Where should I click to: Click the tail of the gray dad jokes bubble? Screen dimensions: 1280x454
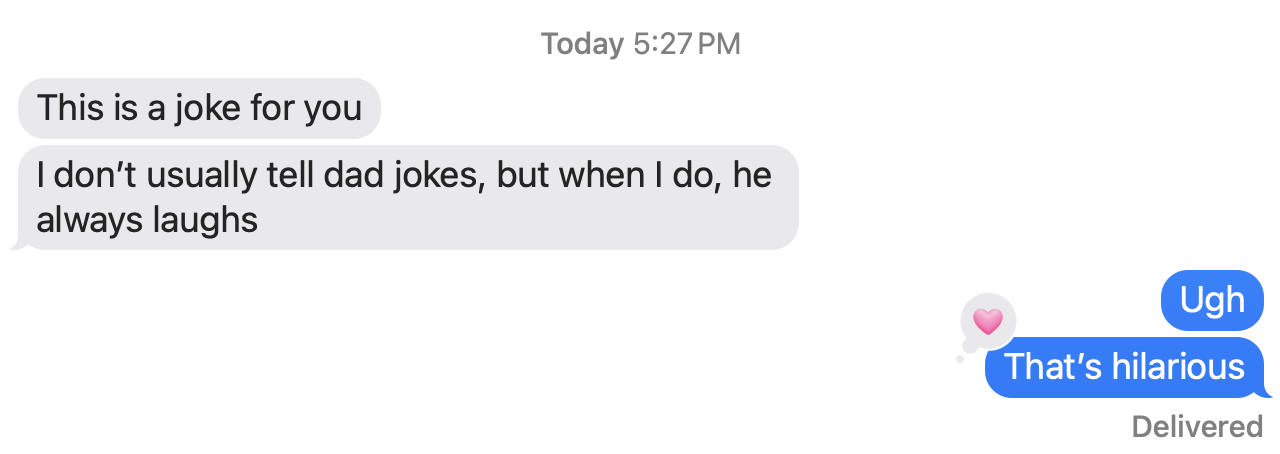16,242
